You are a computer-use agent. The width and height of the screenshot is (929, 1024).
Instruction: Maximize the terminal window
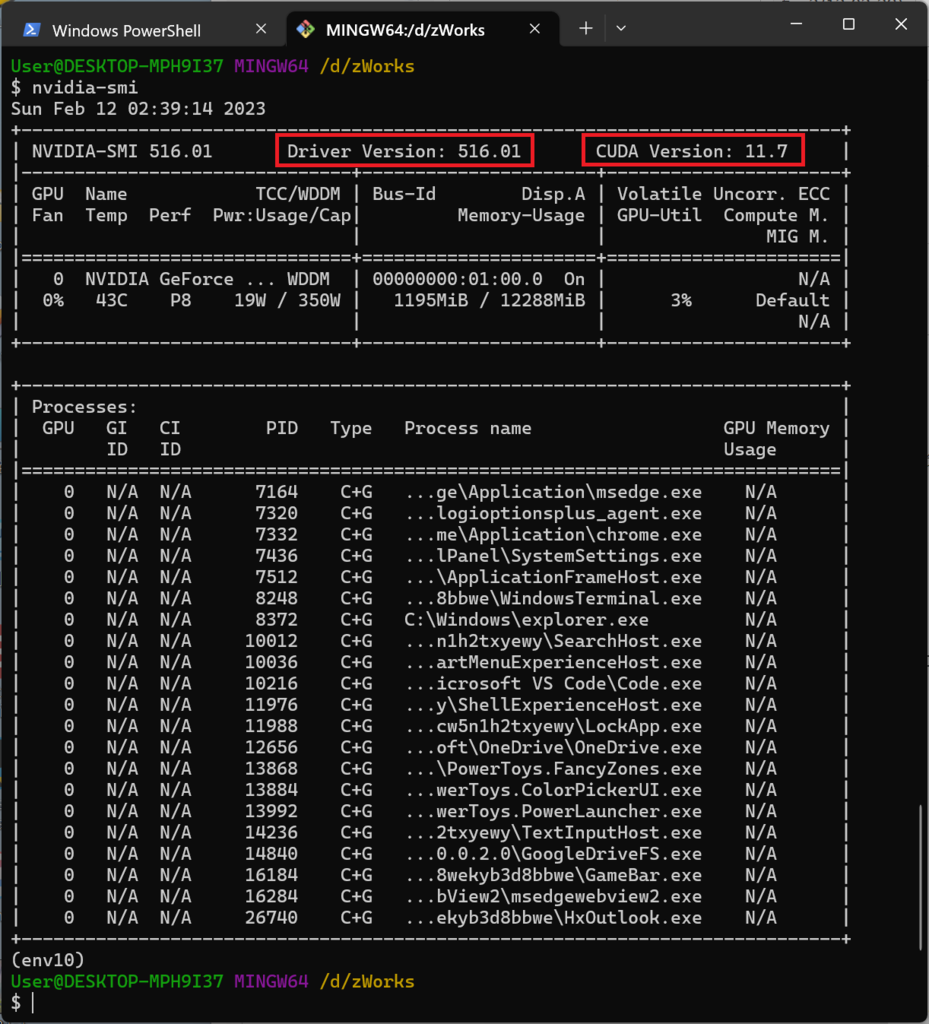click(x=849, y=24)
